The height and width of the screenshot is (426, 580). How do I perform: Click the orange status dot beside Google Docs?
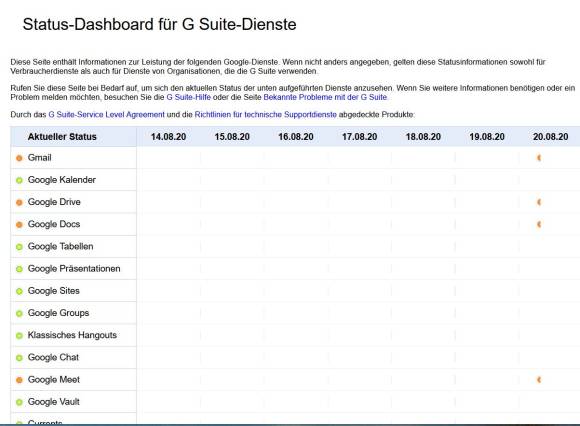(19, 225)
